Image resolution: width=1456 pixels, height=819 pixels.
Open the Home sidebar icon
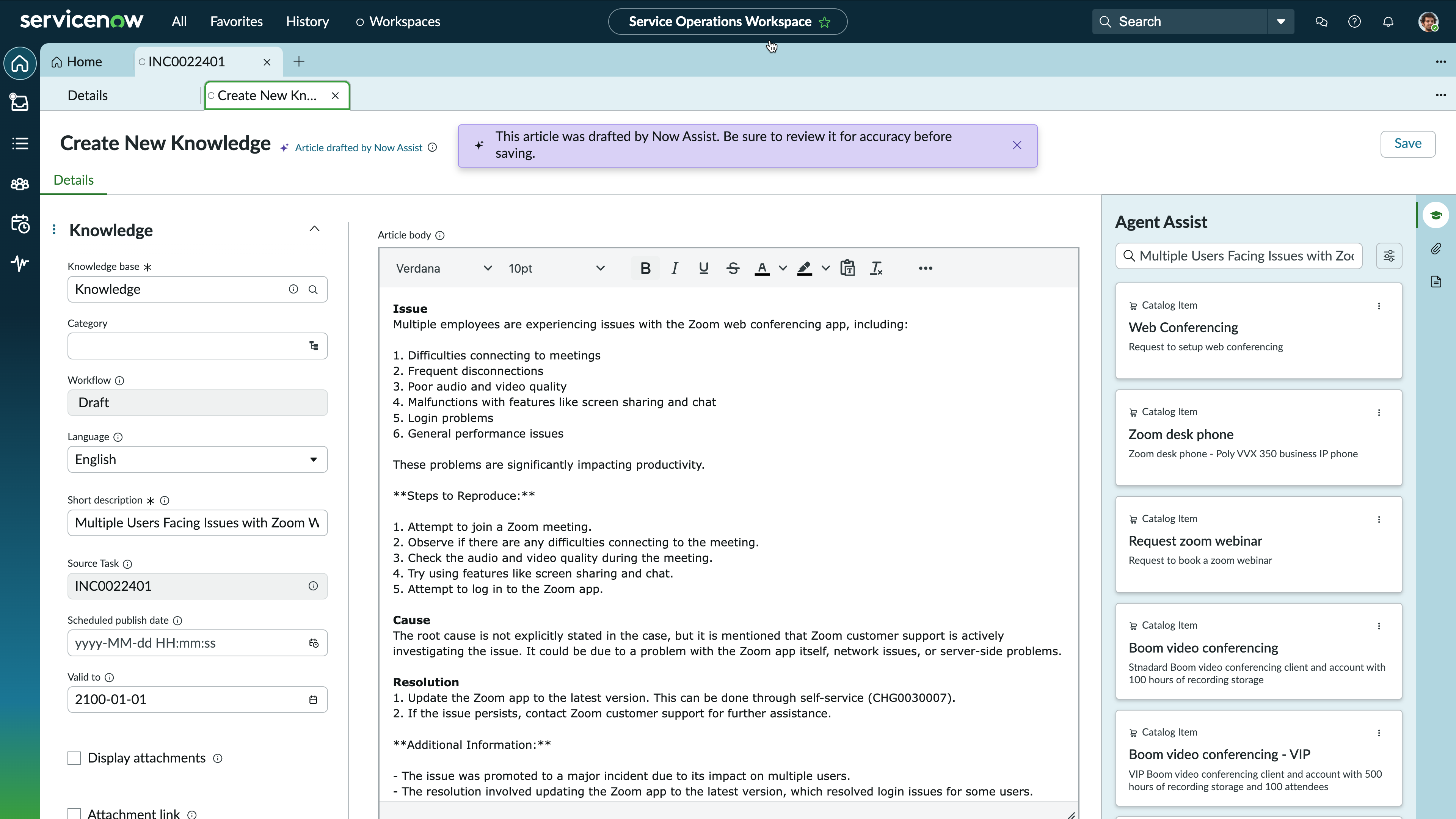pyautogui.click(x=20, y=63)
